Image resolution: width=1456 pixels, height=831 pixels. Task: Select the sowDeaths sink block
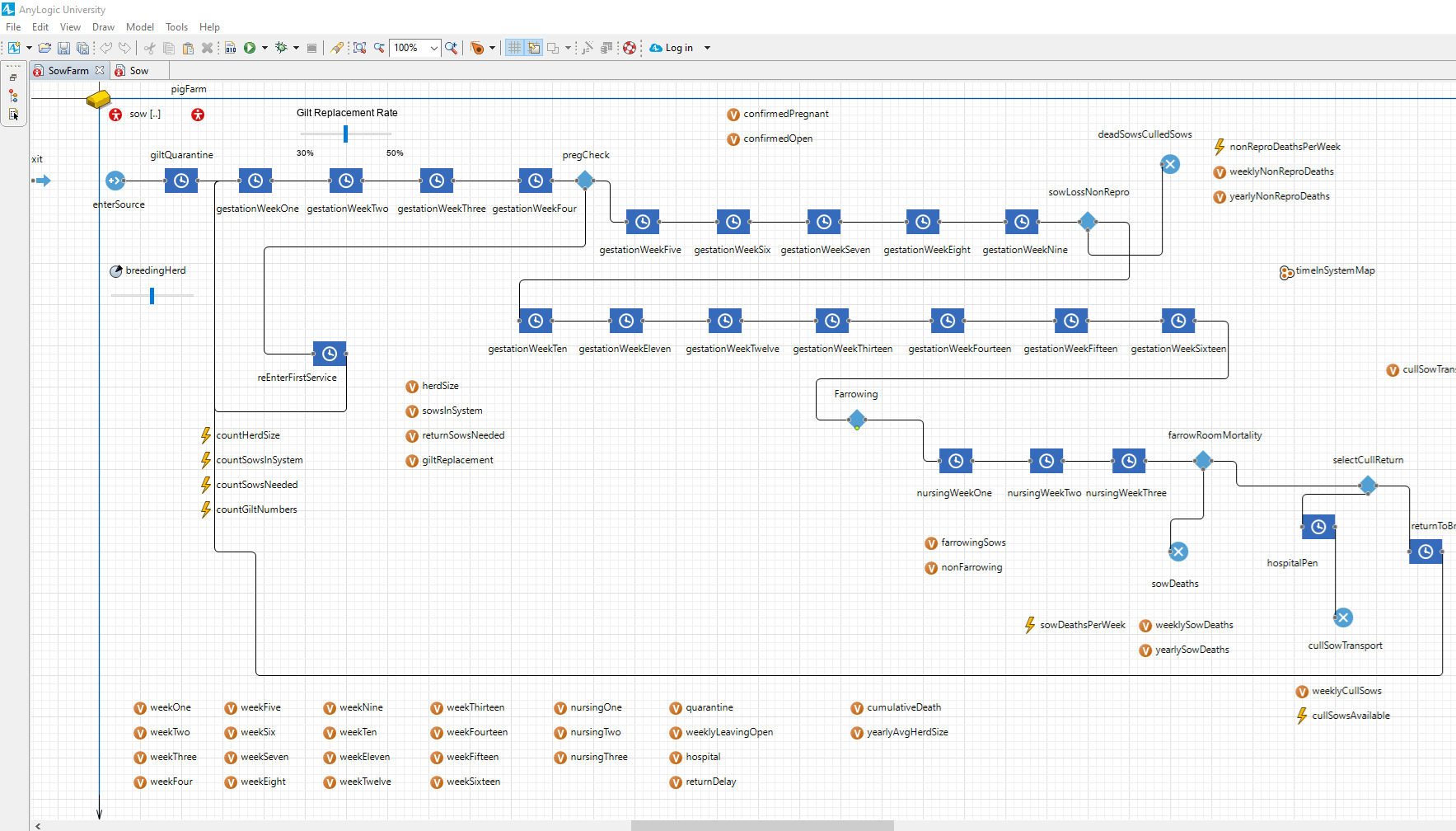[1178, 552]
